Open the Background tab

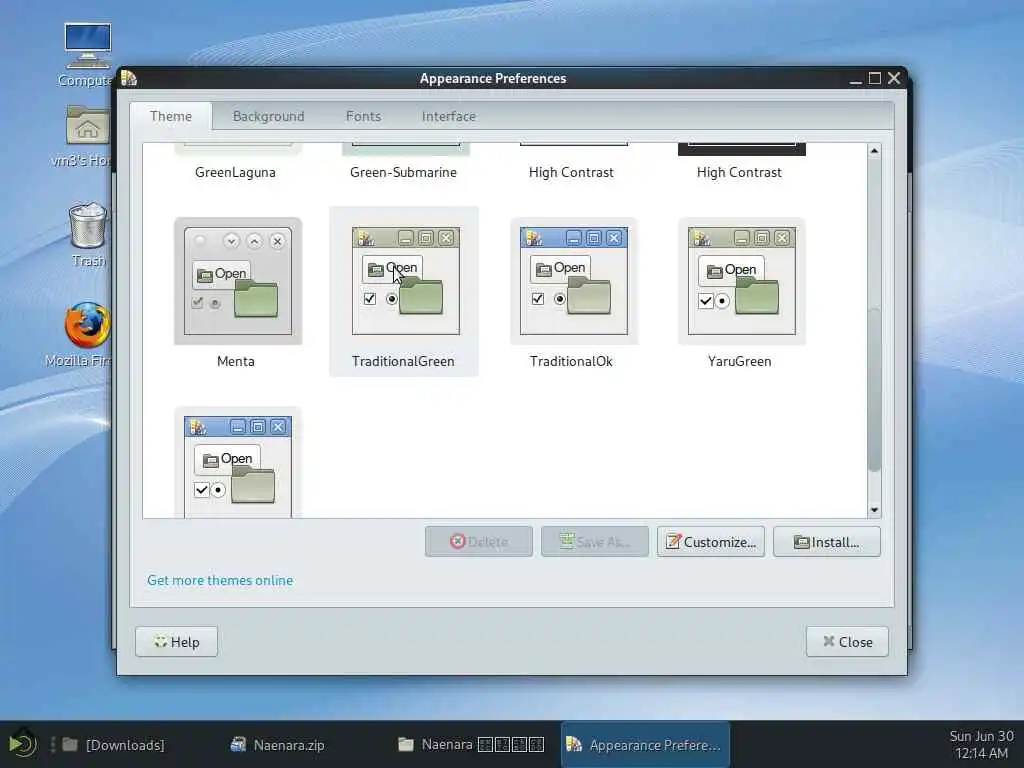click(x=268, y=116)
